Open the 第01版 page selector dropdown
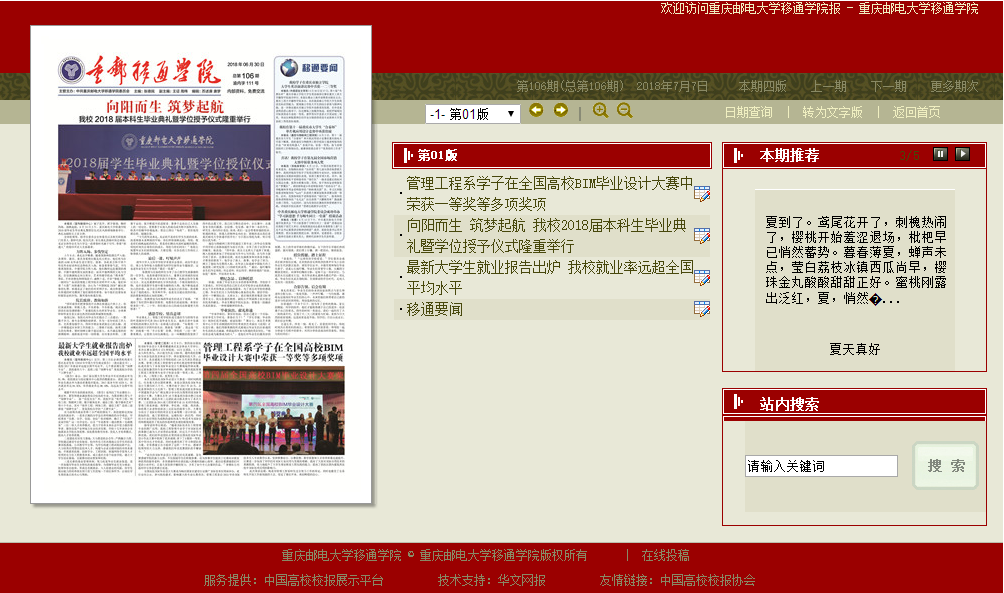 tap(473, 114)
